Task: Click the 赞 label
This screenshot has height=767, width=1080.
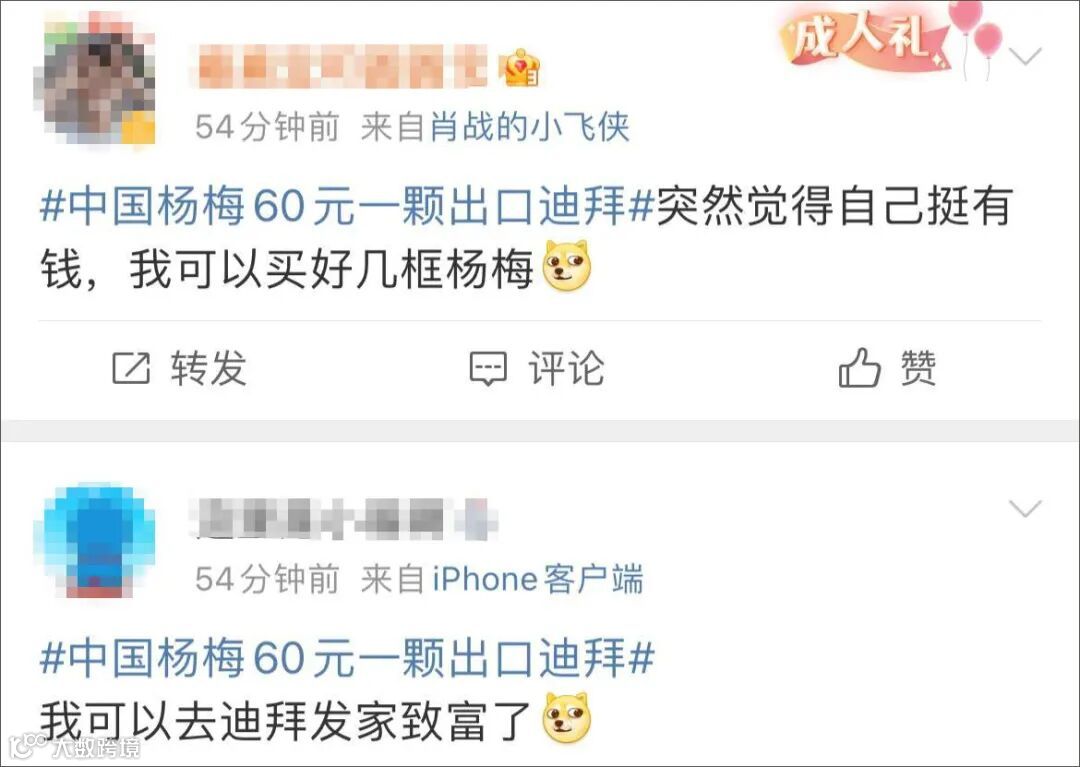Action: [918, 368]
